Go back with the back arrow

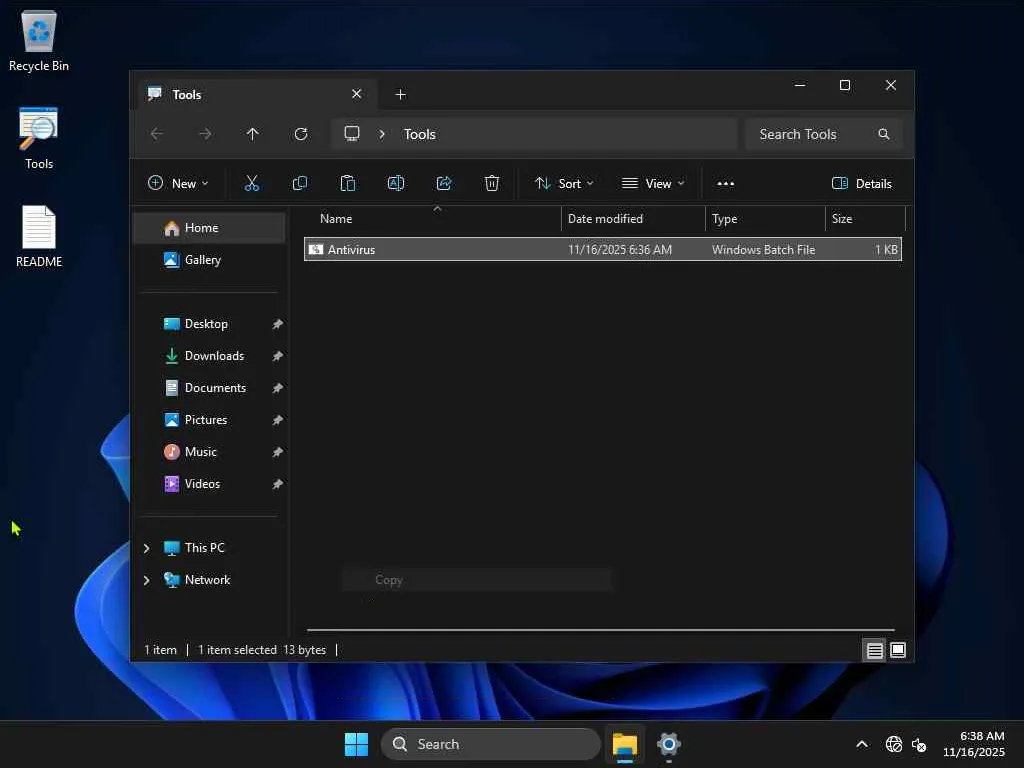click(157, 134)
